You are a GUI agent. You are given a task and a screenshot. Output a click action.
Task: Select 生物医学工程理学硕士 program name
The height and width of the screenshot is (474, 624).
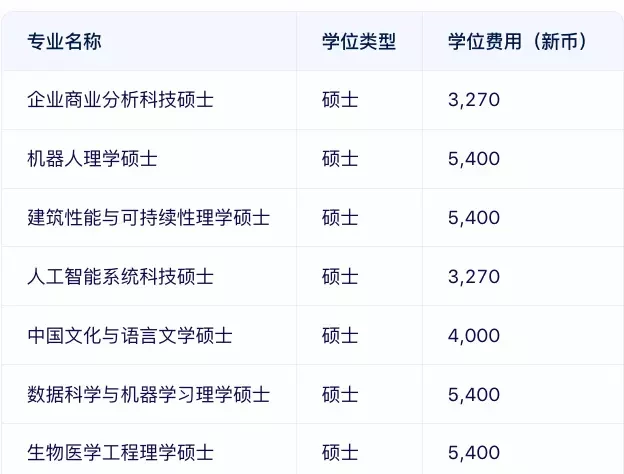click(x=120, y=453)
